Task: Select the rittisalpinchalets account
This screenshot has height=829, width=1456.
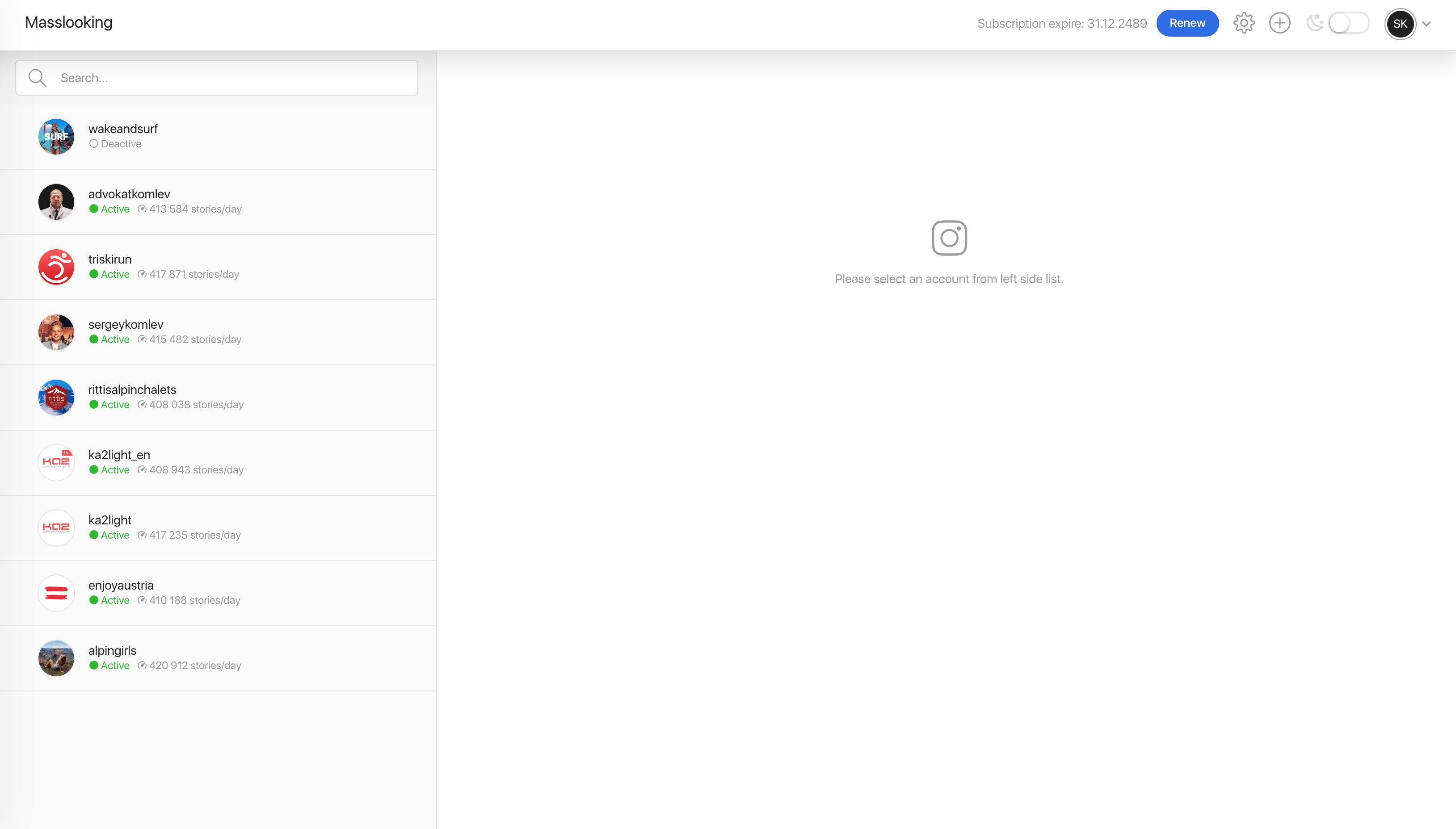Action: click(x=218, y=398)
